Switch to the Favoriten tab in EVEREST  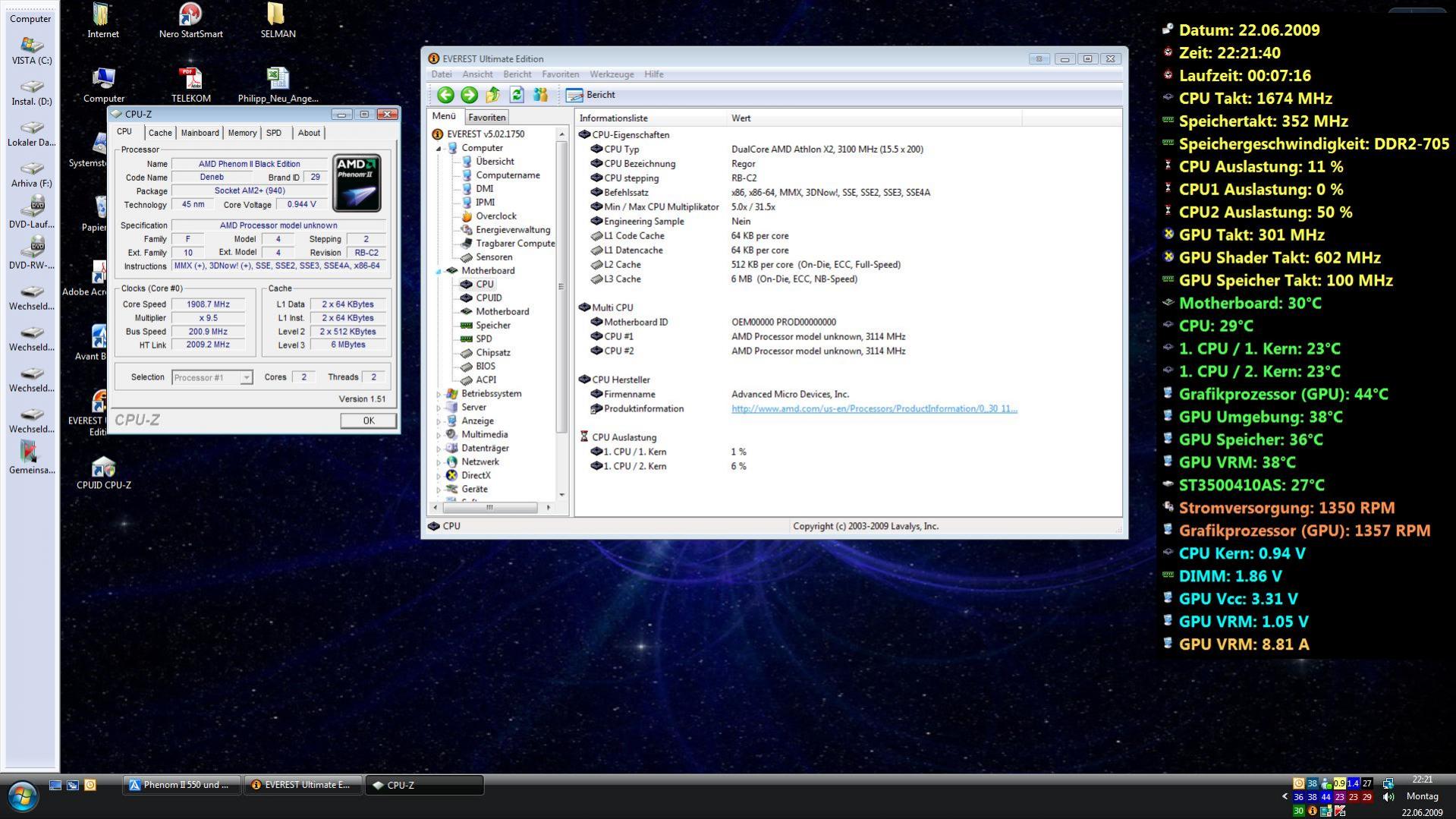[x=486, y=118]
